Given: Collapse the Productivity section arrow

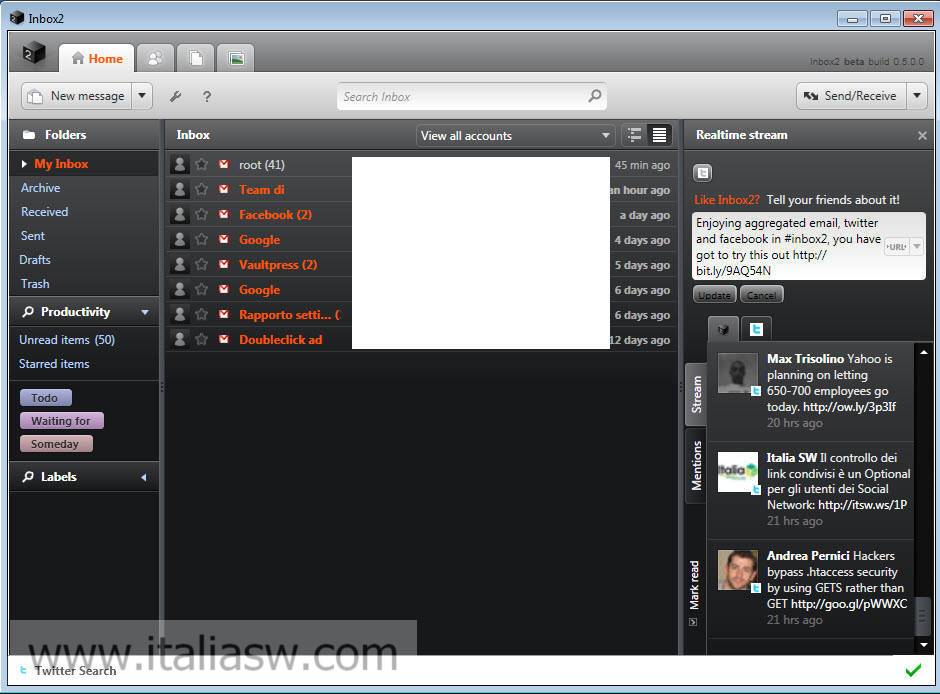Looking at the screenshot, I should pos(144,312).
